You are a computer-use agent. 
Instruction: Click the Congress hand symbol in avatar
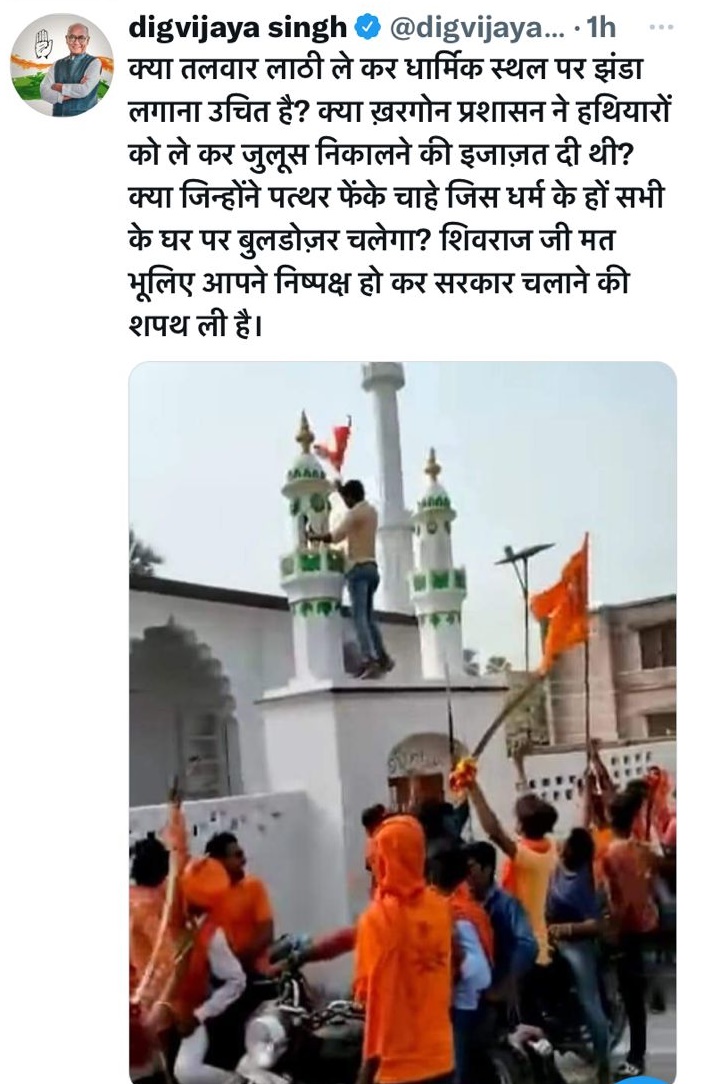tap(44, 44)
